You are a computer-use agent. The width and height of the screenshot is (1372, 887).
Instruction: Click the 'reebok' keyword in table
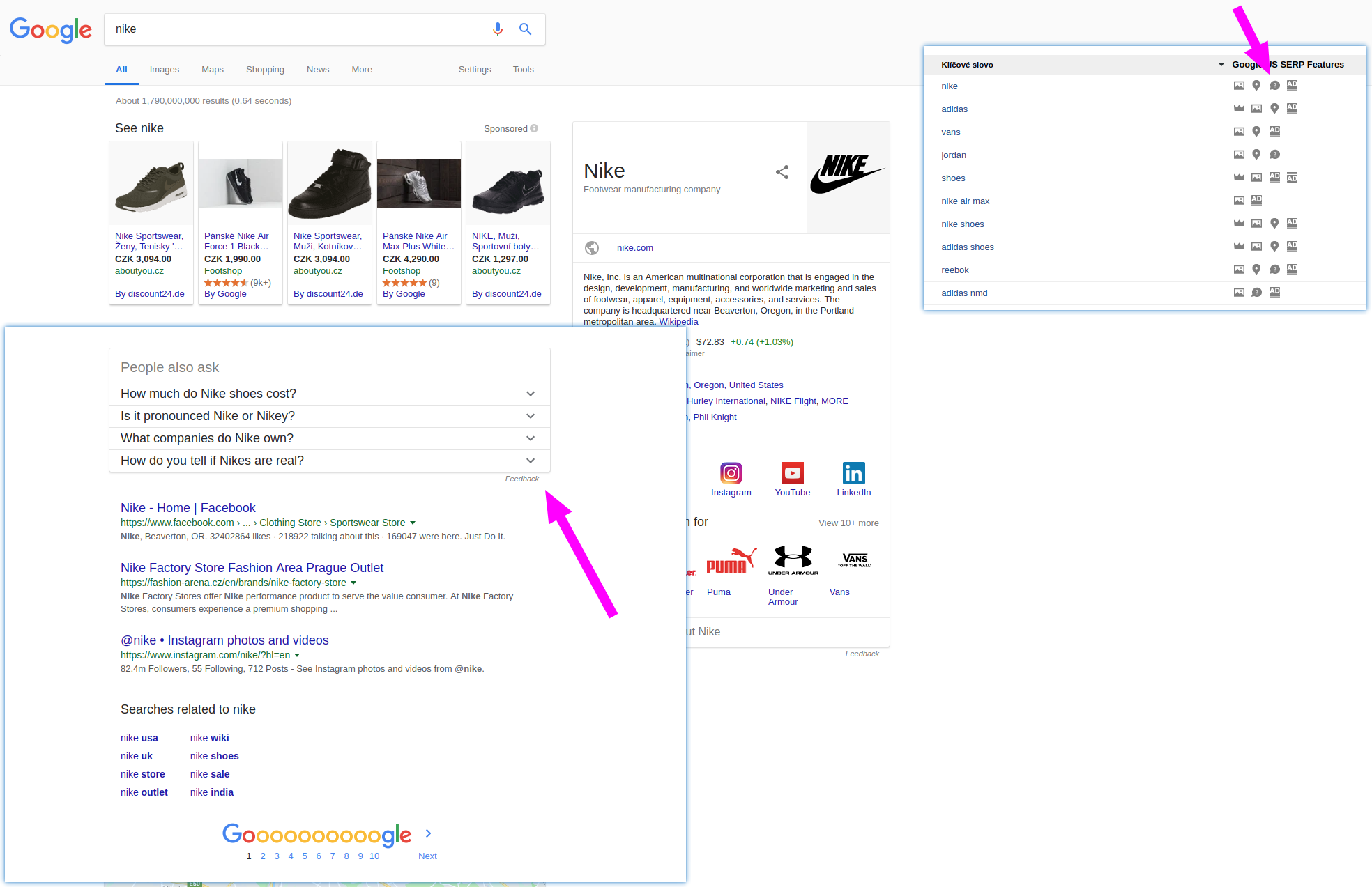(955, 270)
